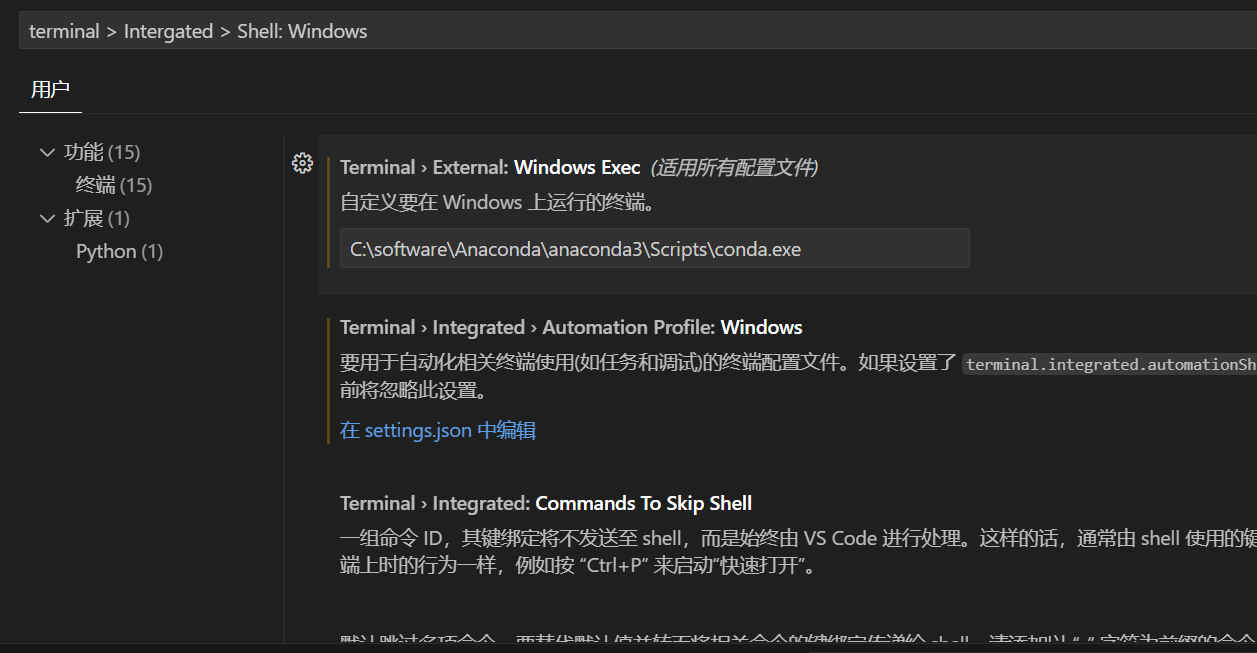Select the 功能 (15) category label

102,152
